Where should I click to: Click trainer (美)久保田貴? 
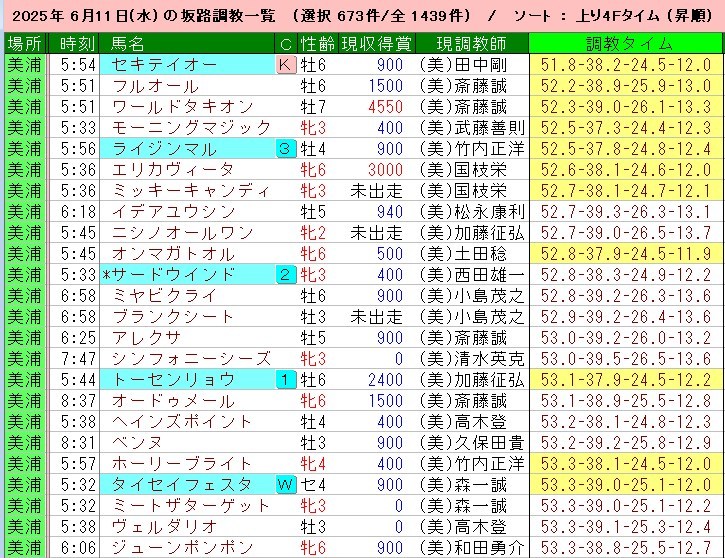pyautogui.click(x=472, y=443)
